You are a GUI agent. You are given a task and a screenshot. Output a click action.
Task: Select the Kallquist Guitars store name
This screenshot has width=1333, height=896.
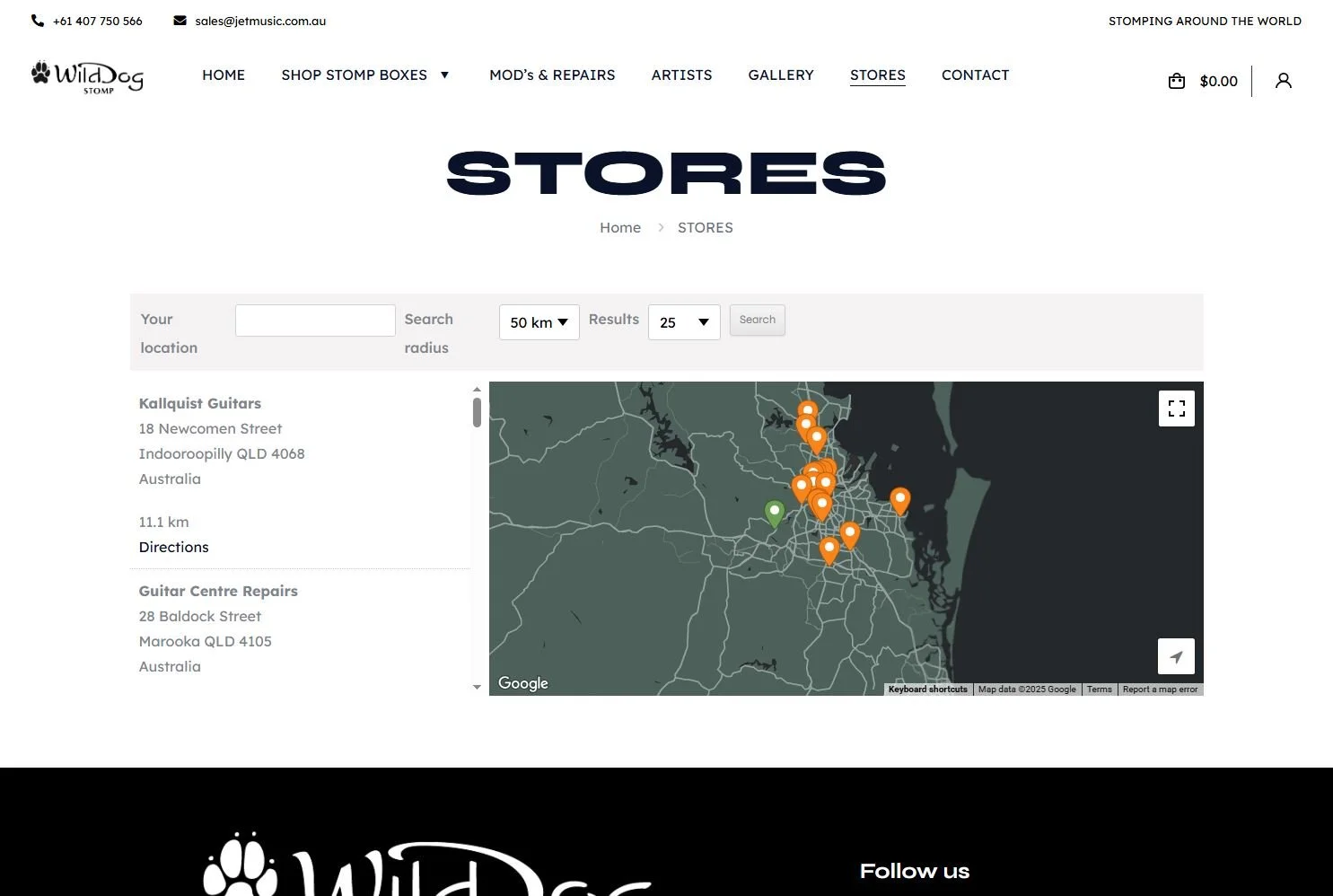coord(200,403)
